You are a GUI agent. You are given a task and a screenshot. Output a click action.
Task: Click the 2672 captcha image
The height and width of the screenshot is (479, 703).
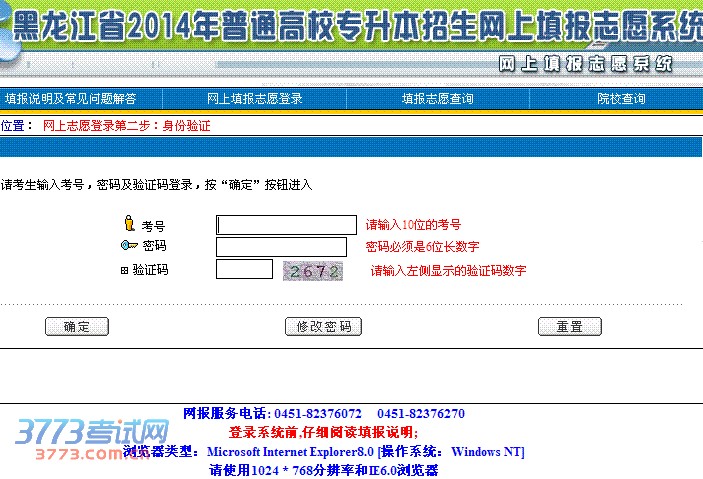coord(313,270)
